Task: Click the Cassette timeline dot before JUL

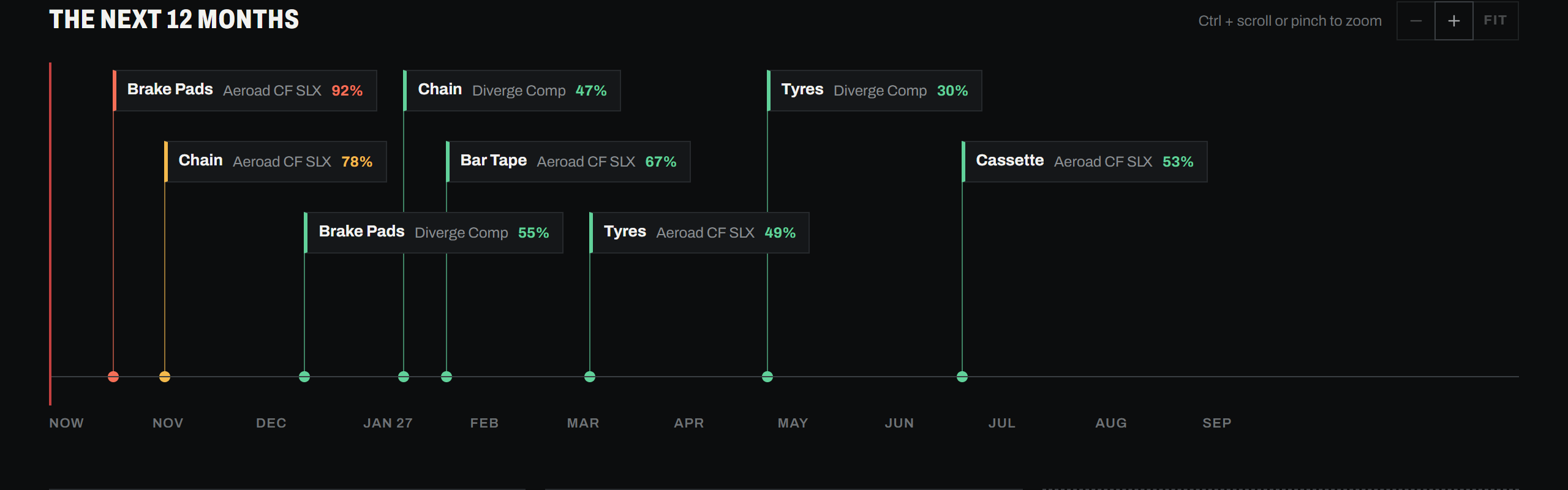Action: 962,377
